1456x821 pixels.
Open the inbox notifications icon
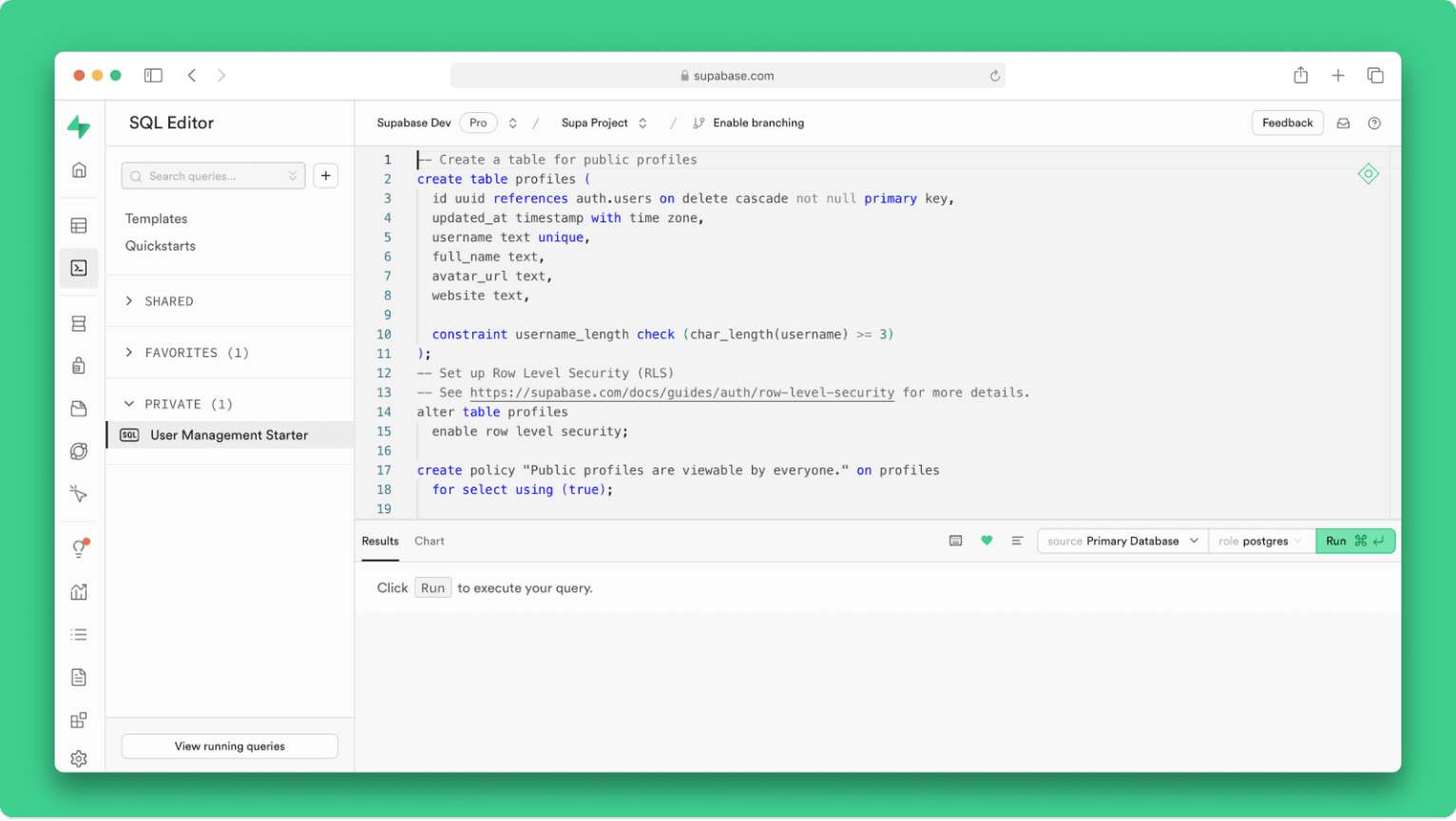coord(1344,124)
